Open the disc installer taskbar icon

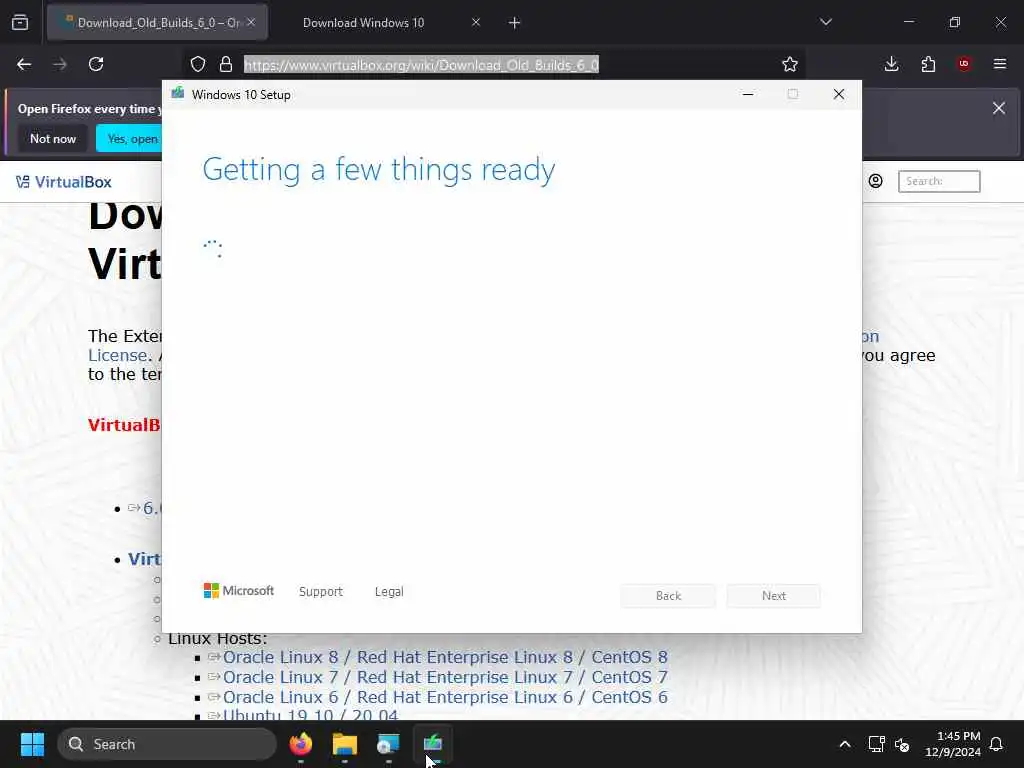point(389,744)
